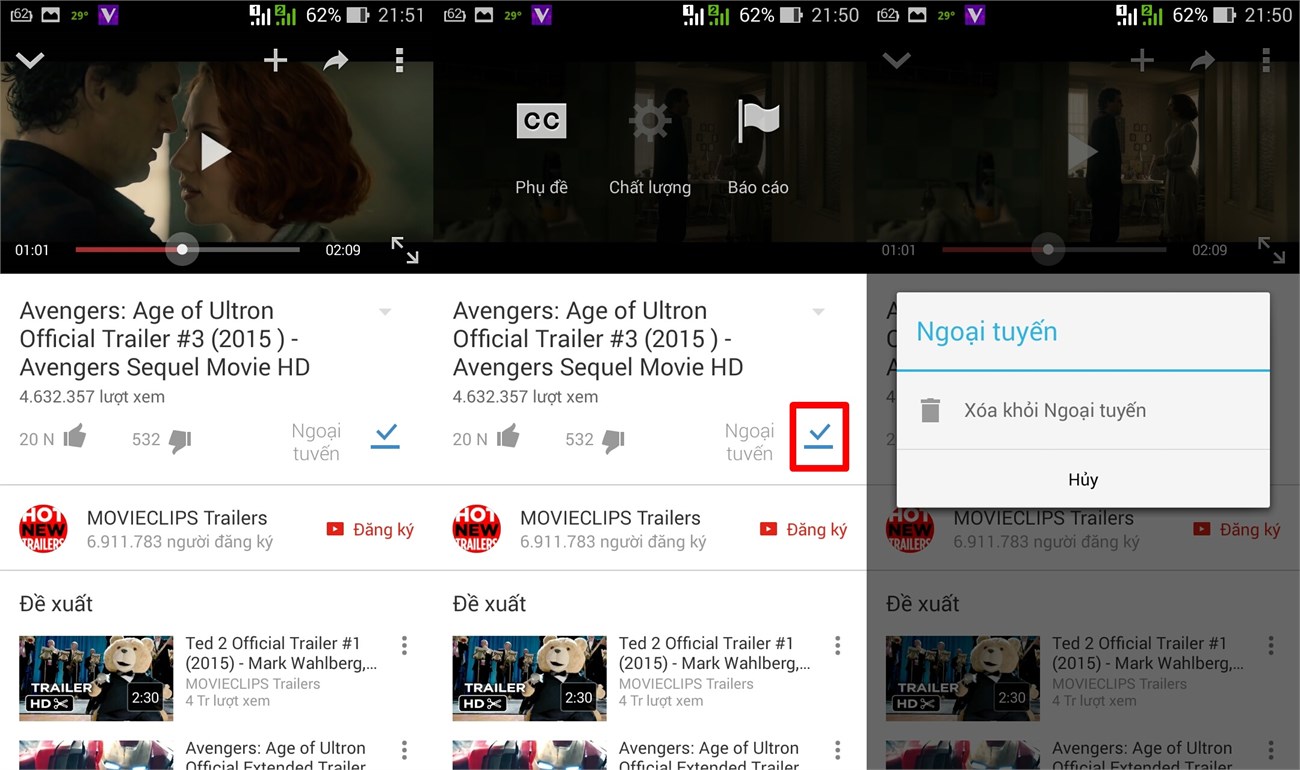Click the trash icon in Ngoại tuyến dialog

click(930, 411)
